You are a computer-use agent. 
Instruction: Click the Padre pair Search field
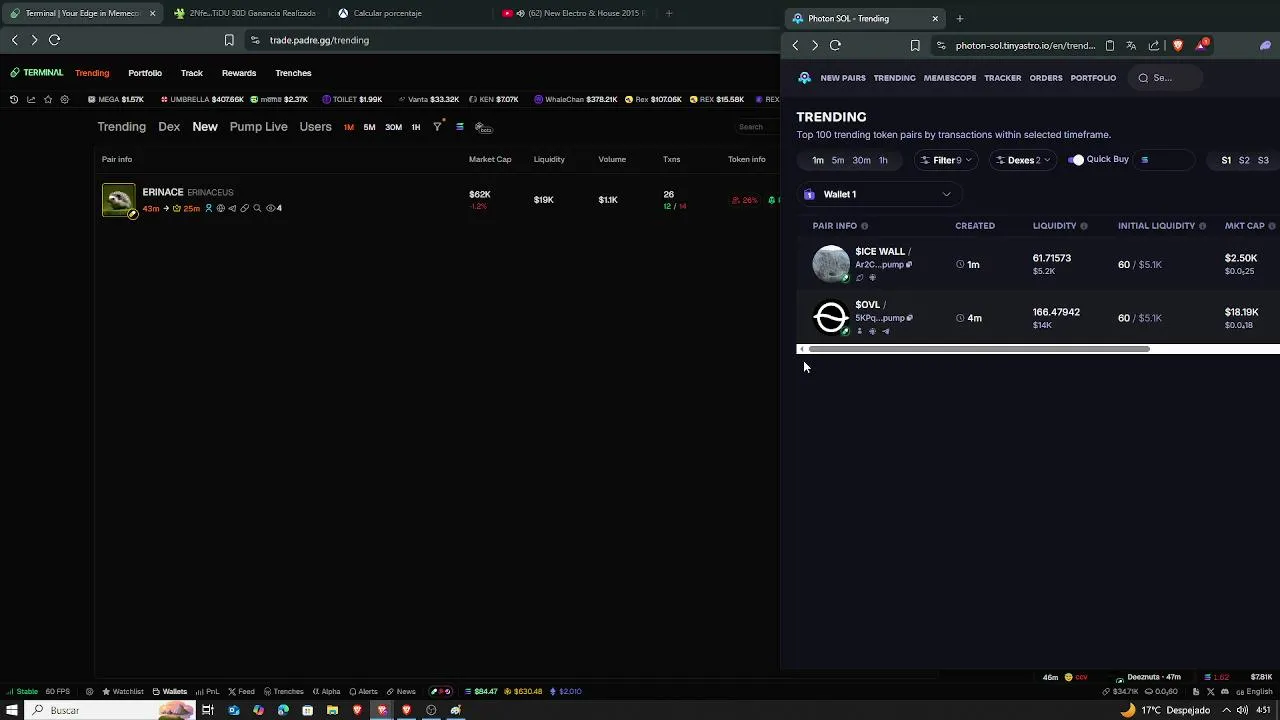pos(756,127)
